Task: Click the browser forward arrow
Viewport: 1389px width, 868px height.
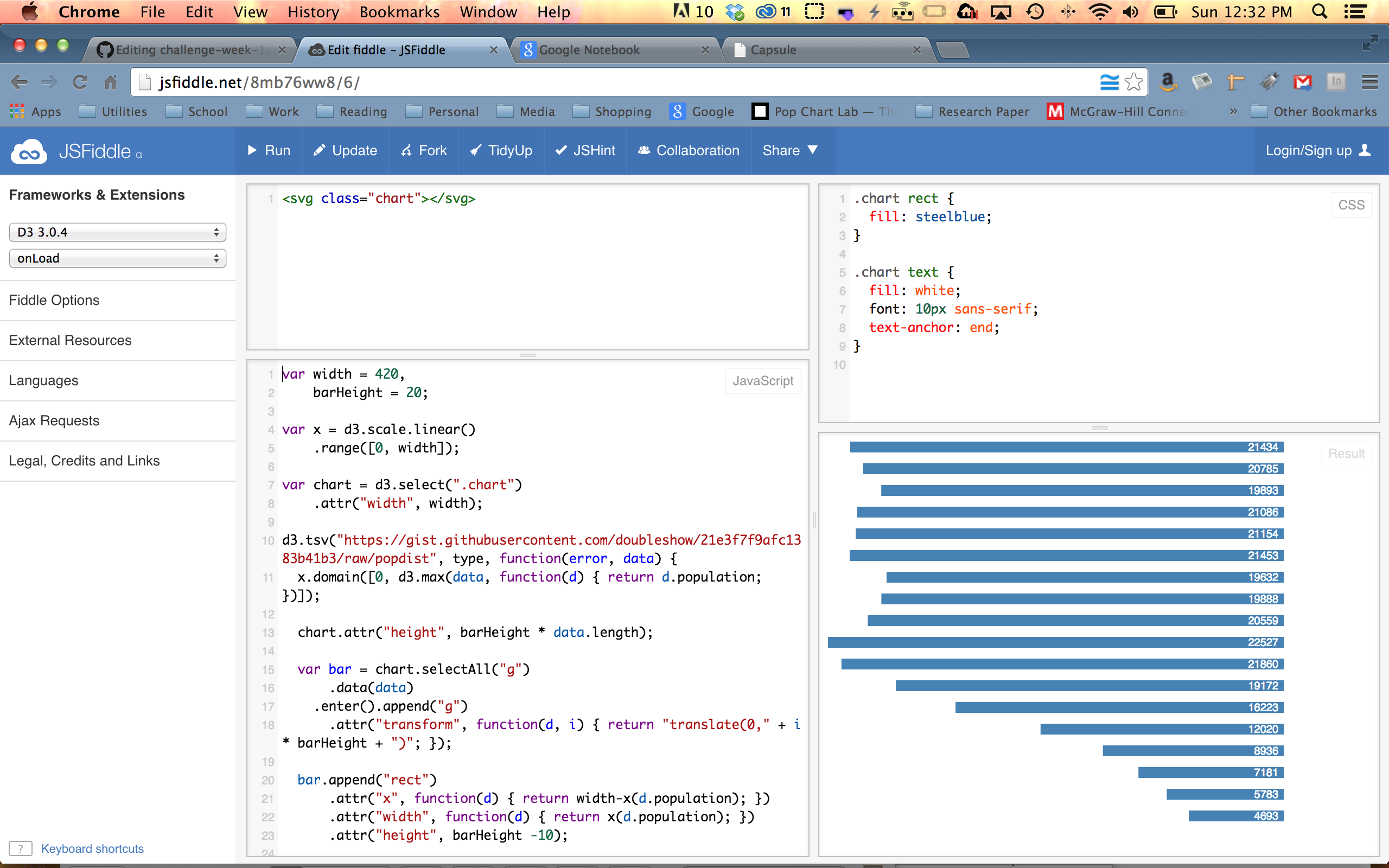Action: [49, 82]
